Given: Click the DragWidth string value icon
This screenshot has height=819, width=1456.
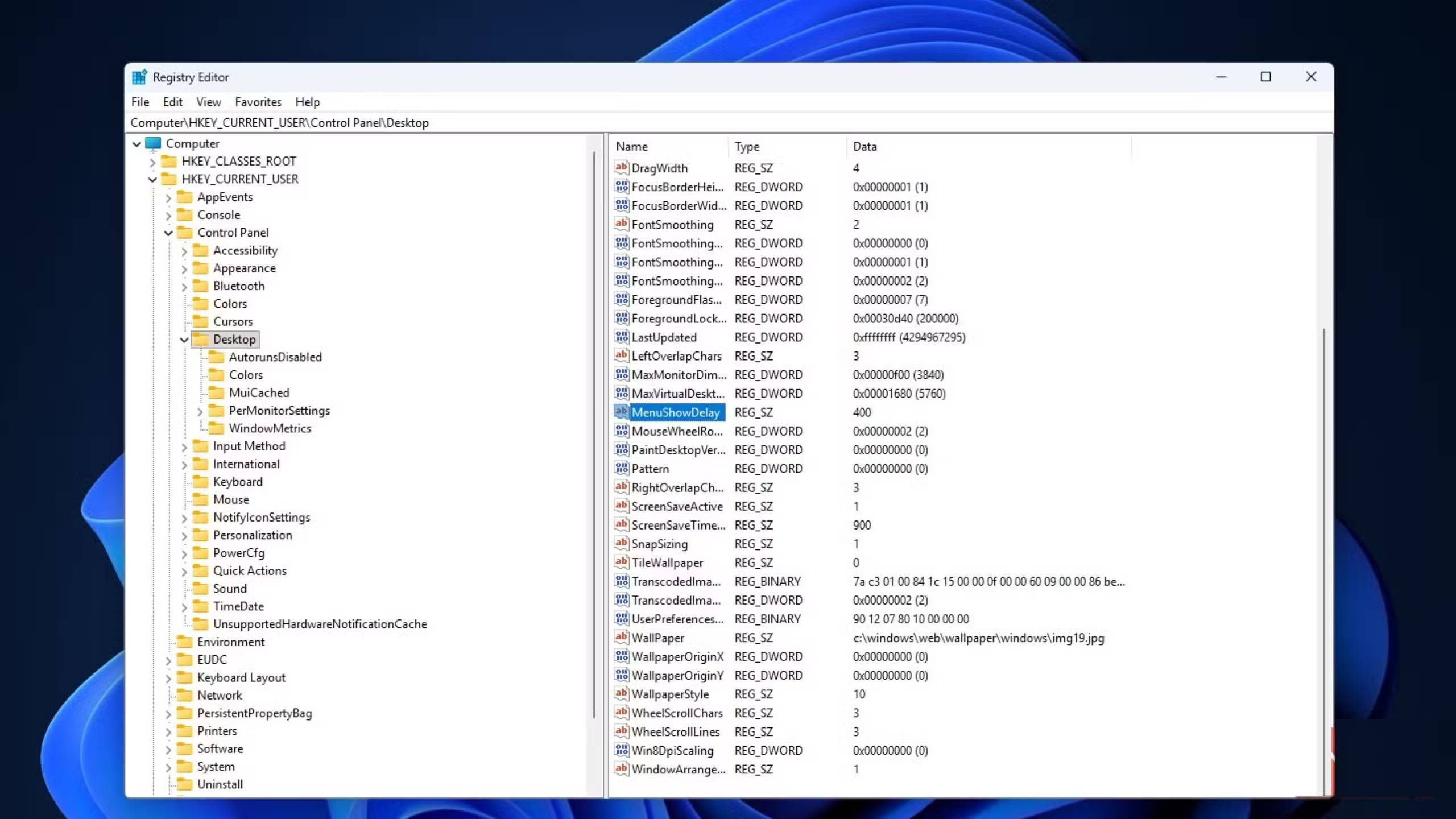Looking at the screenshot, I should (x=621, y=168).
